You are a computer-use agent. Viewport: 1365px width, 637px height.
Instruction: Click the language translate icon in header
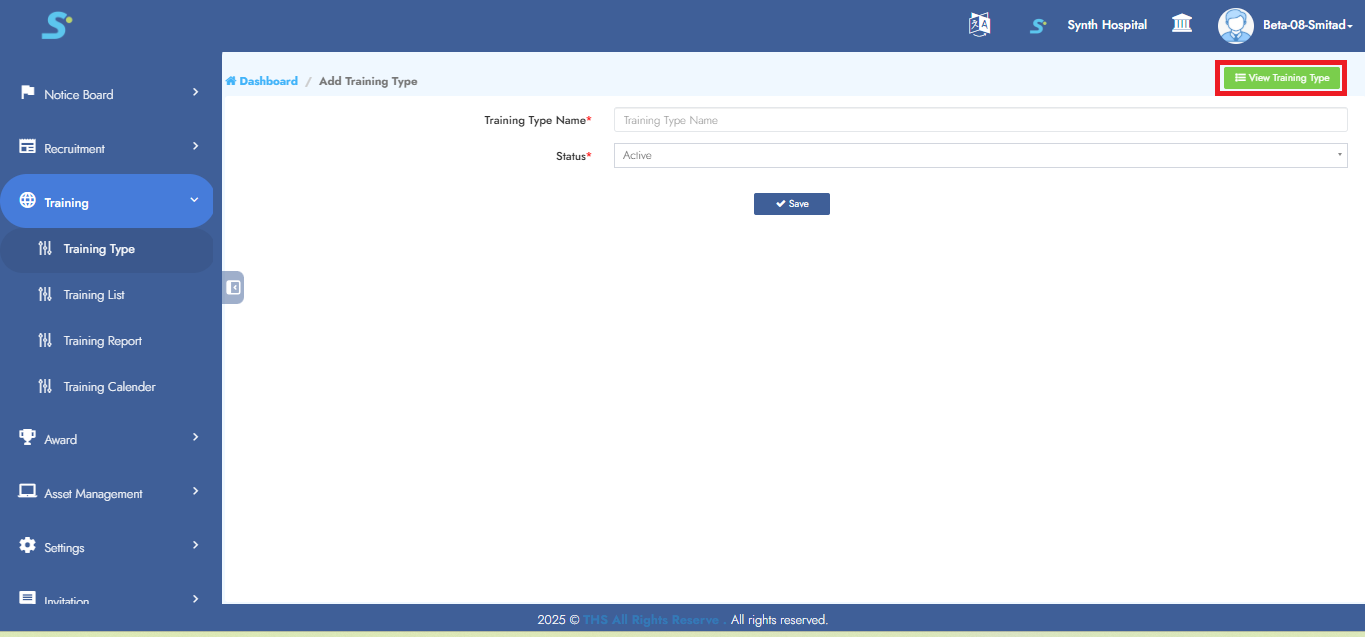point(979,25)
